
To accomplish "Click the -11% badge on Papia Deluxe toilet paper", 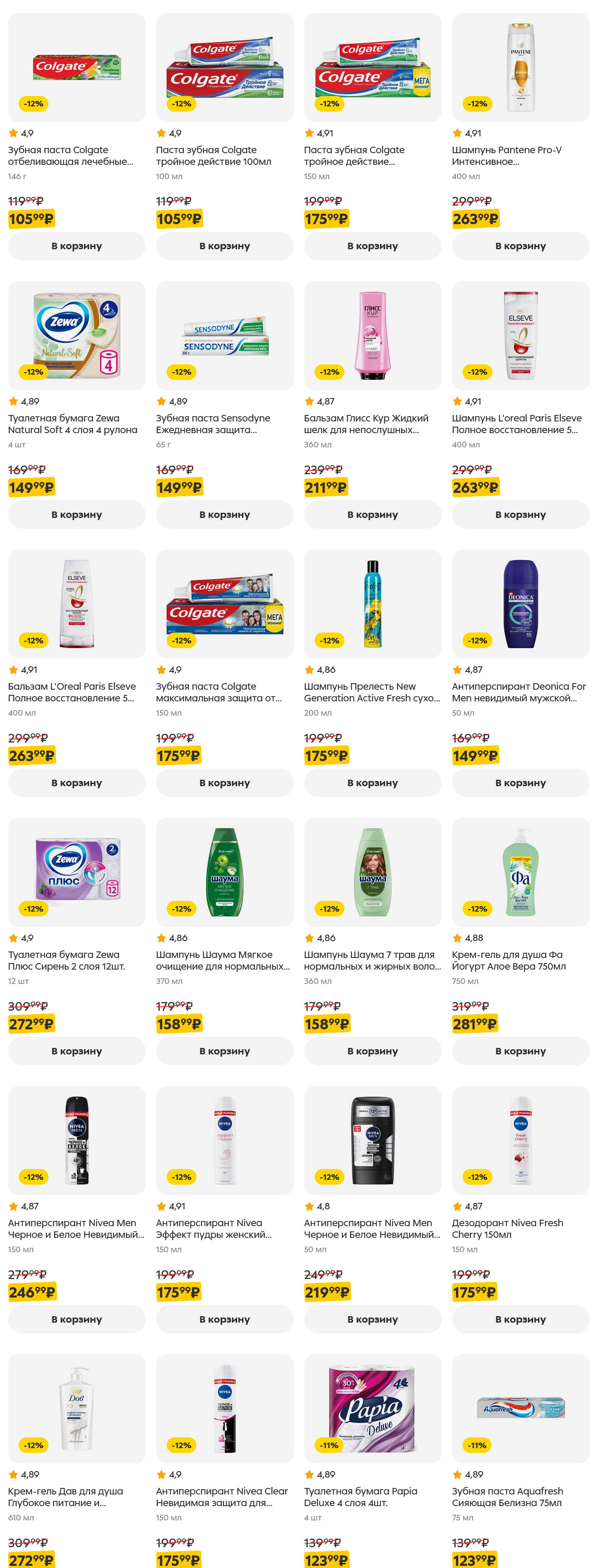I will coord(329,1445).
